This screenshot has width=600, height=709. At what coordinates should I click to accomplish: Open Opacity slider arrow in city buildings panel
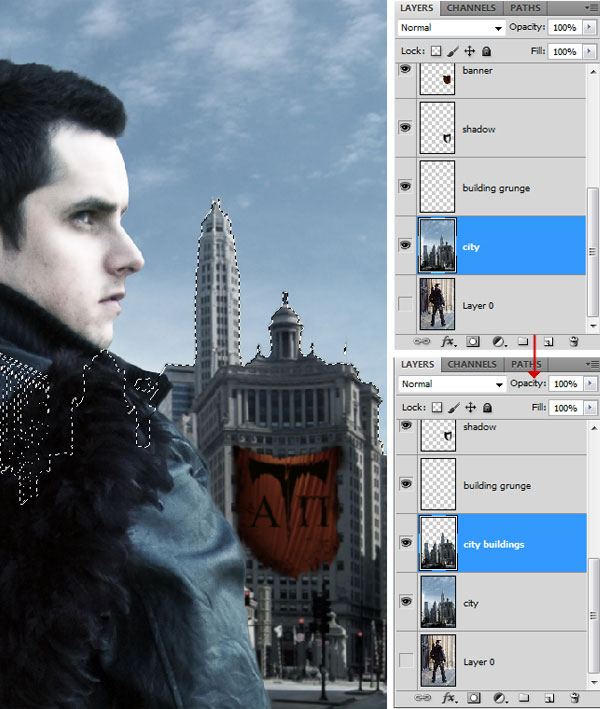[590, 383]
